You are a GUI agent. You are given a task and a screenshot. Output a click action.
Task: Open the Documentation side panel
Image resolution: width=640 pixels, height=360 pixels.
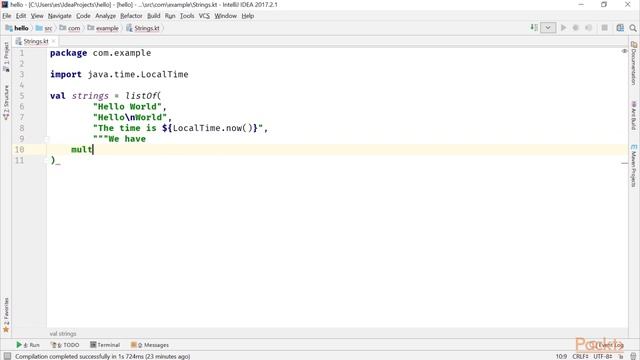634,63
